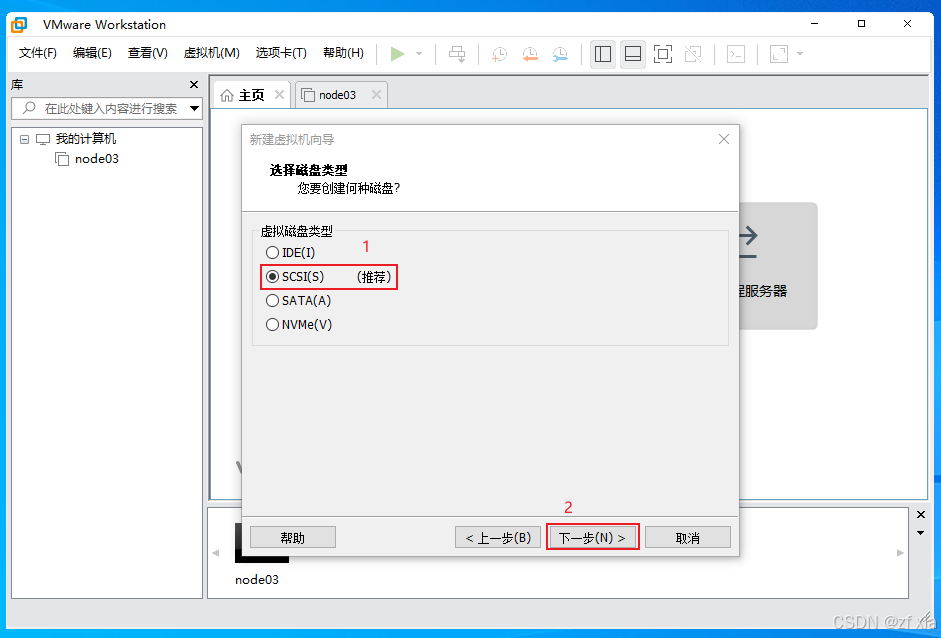Toggle the thumbnail bar view icon

633,54
